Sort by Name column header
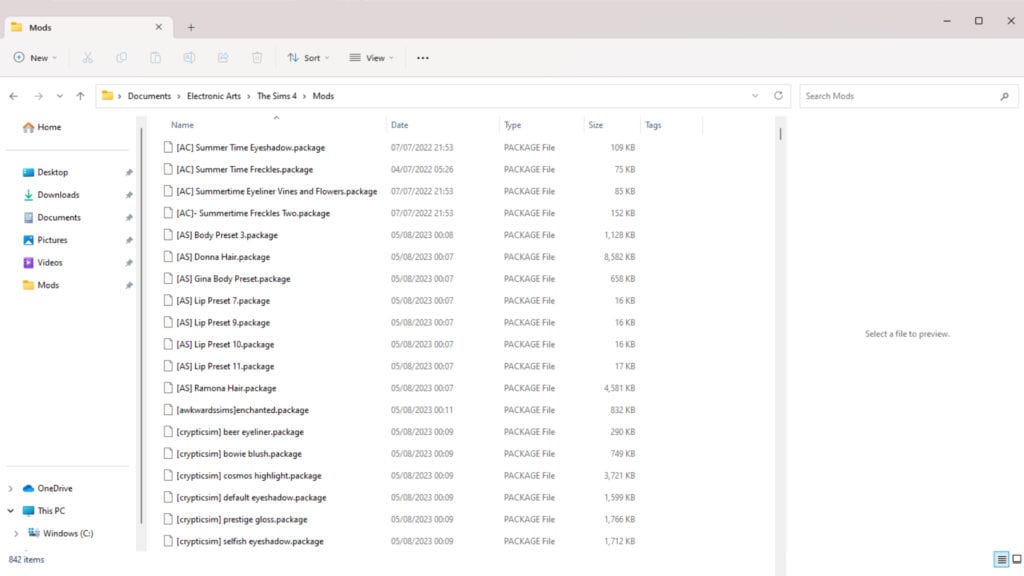The width and height of the screenshot is (1024, 576). [x=182, y=125]
